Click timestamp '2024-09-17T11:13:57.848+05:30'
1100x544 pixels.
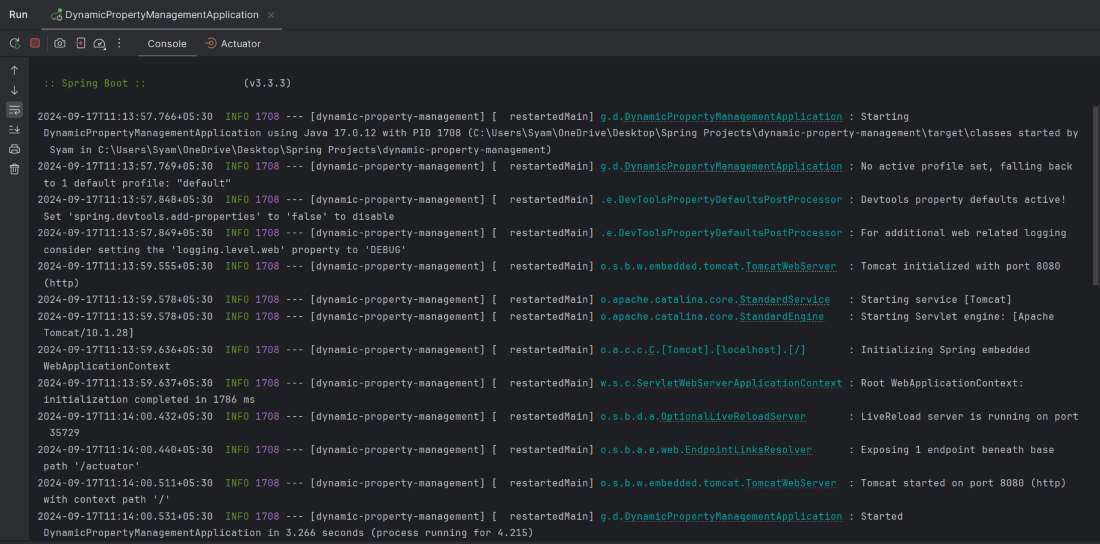click(125, 199)
